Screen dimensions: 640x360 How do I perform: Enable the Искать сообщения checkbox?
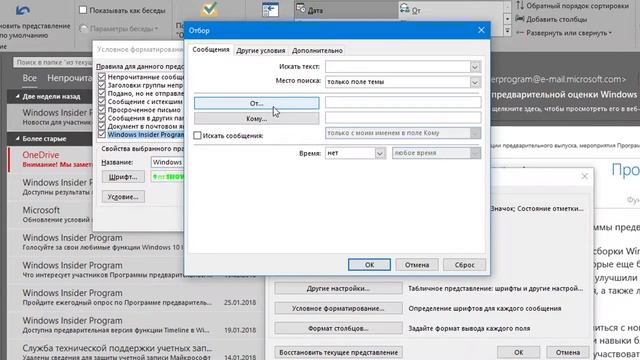[x=198, y=135]
